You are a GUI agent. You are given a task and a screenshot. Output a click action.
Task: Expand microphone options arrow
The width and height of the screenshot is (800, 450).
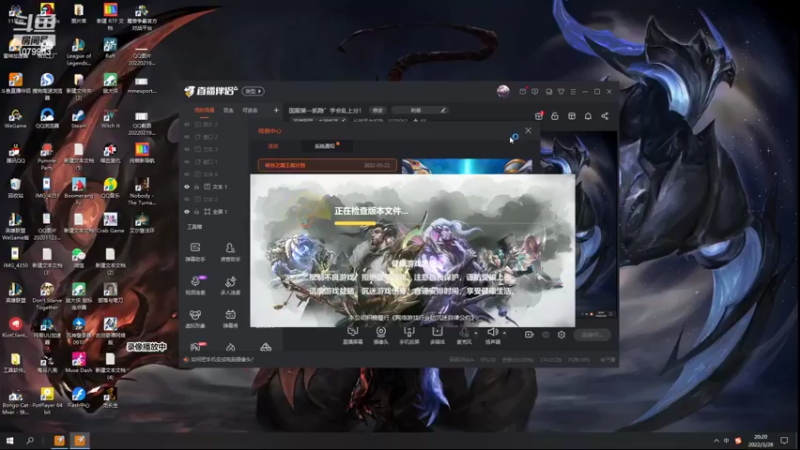tap(476, 333)
